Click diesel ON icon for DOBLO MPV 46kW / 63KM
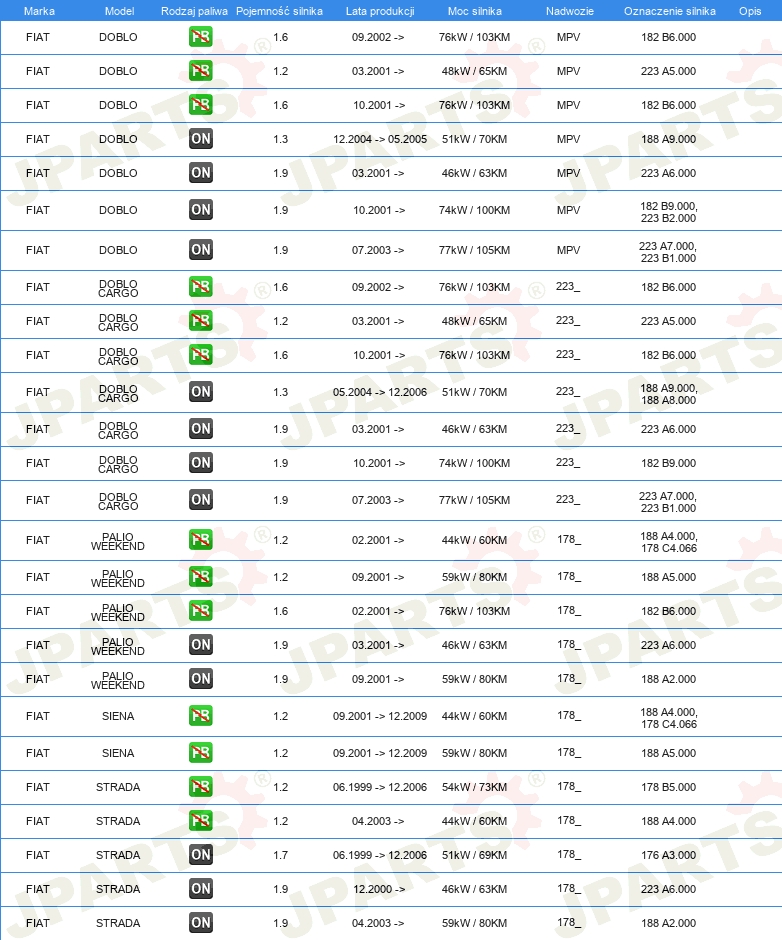 [200, 173]
